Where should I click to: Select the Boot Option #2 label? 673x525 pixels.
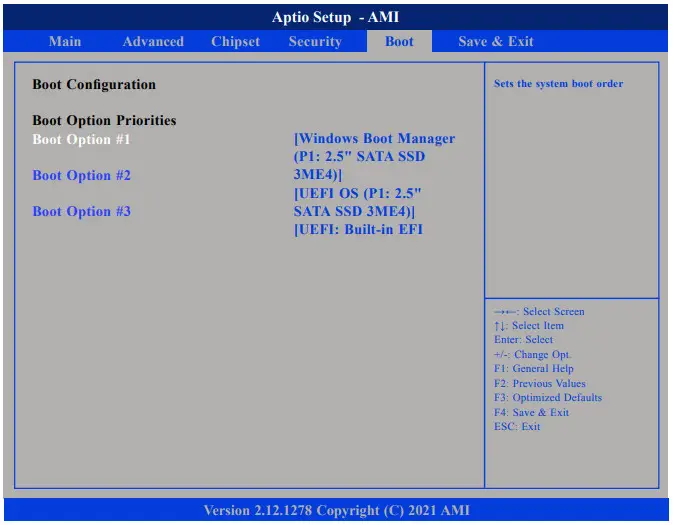tap(81, 176)
